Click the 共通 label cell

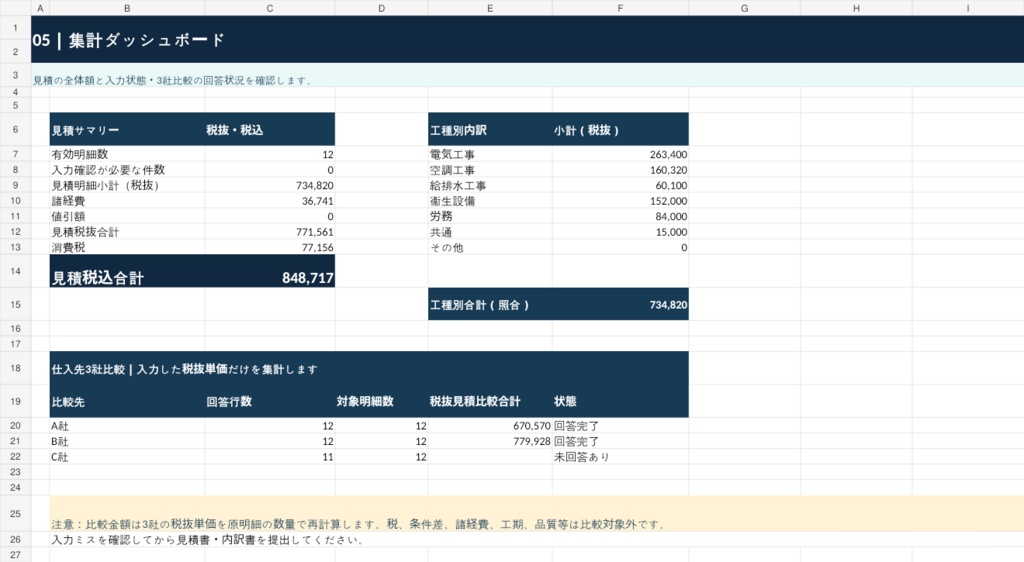490,232
